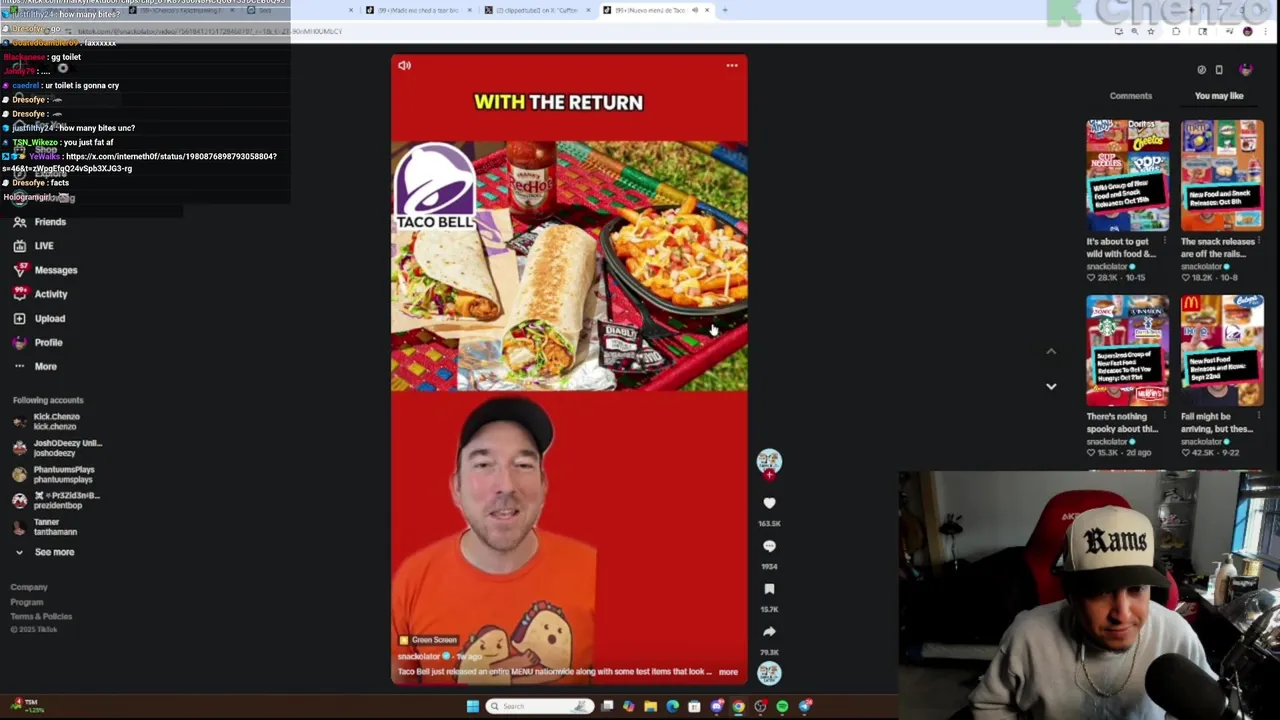Like the video with the heart icon
This screenshot has height=720, width=1280.
pos(769,503)
